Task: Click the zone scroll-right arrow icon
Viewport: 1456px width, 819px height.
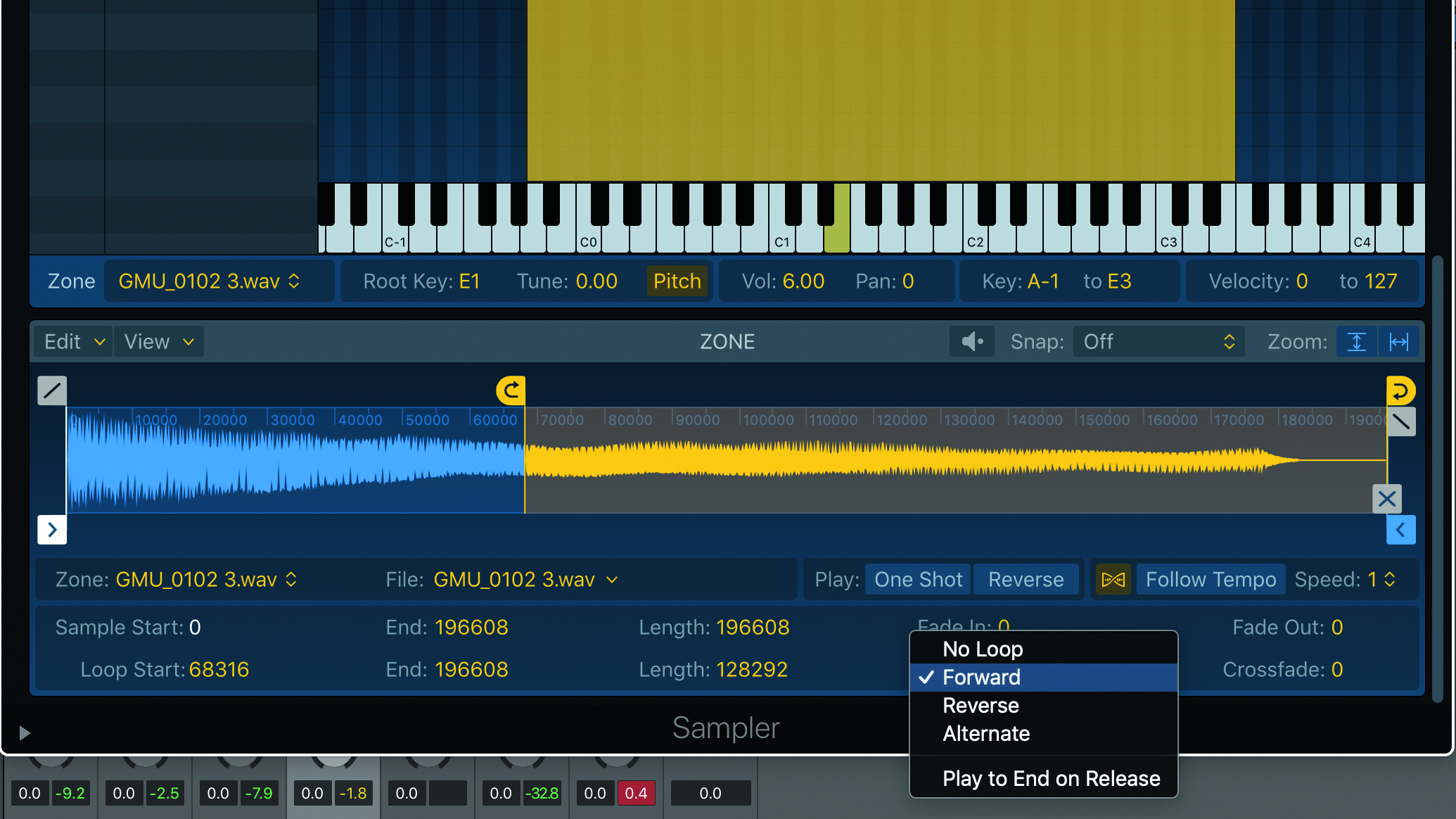Action: (x=51, y=530)
